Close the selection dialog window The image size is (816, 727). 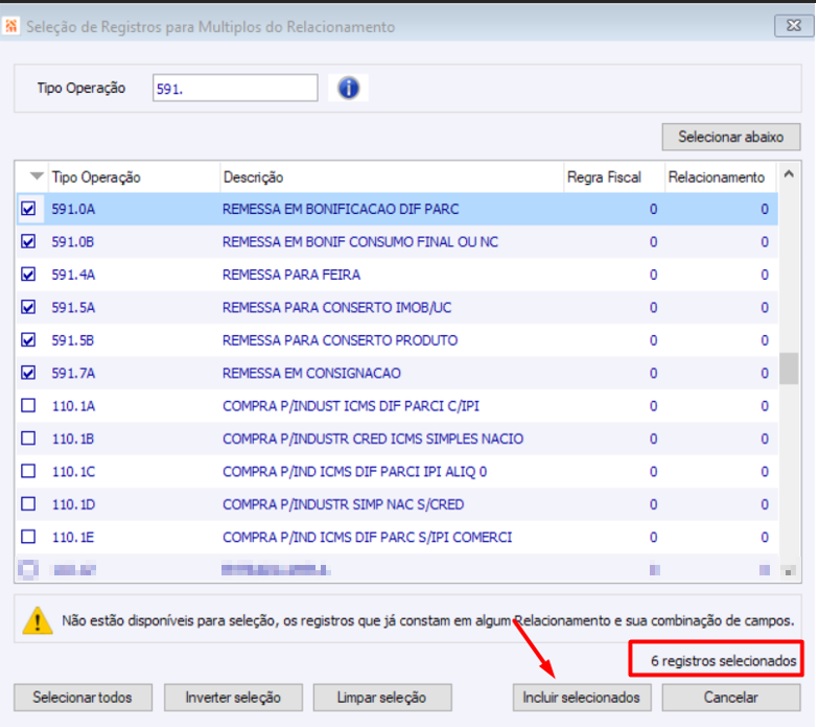click(793, 25)
